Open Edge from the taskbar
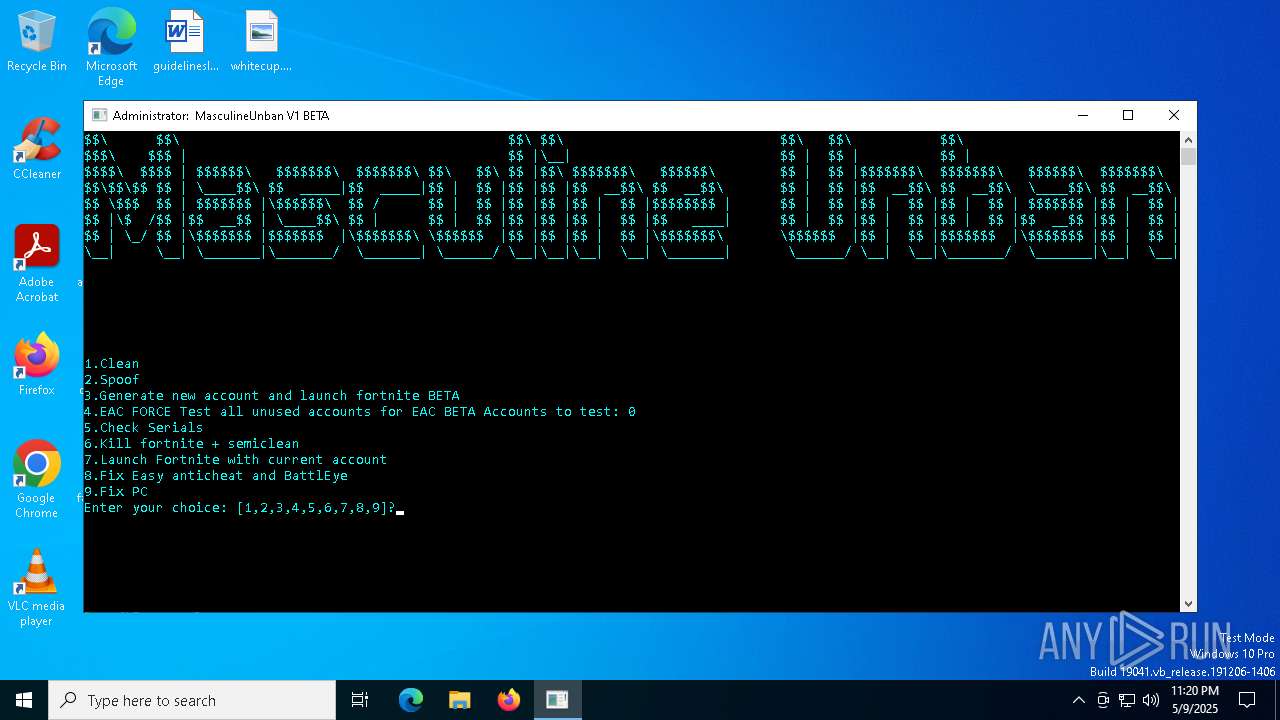 click(411, 700)
